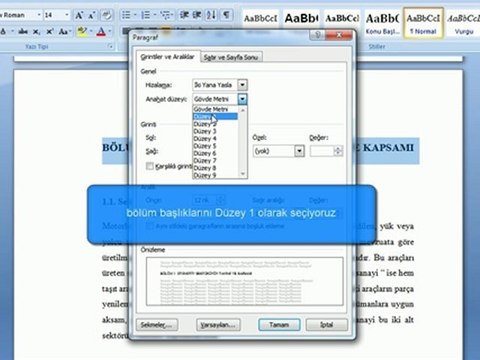Click the Clear Formatting eraser icon
Screen dimensions: 480x360
click(107, 15)
